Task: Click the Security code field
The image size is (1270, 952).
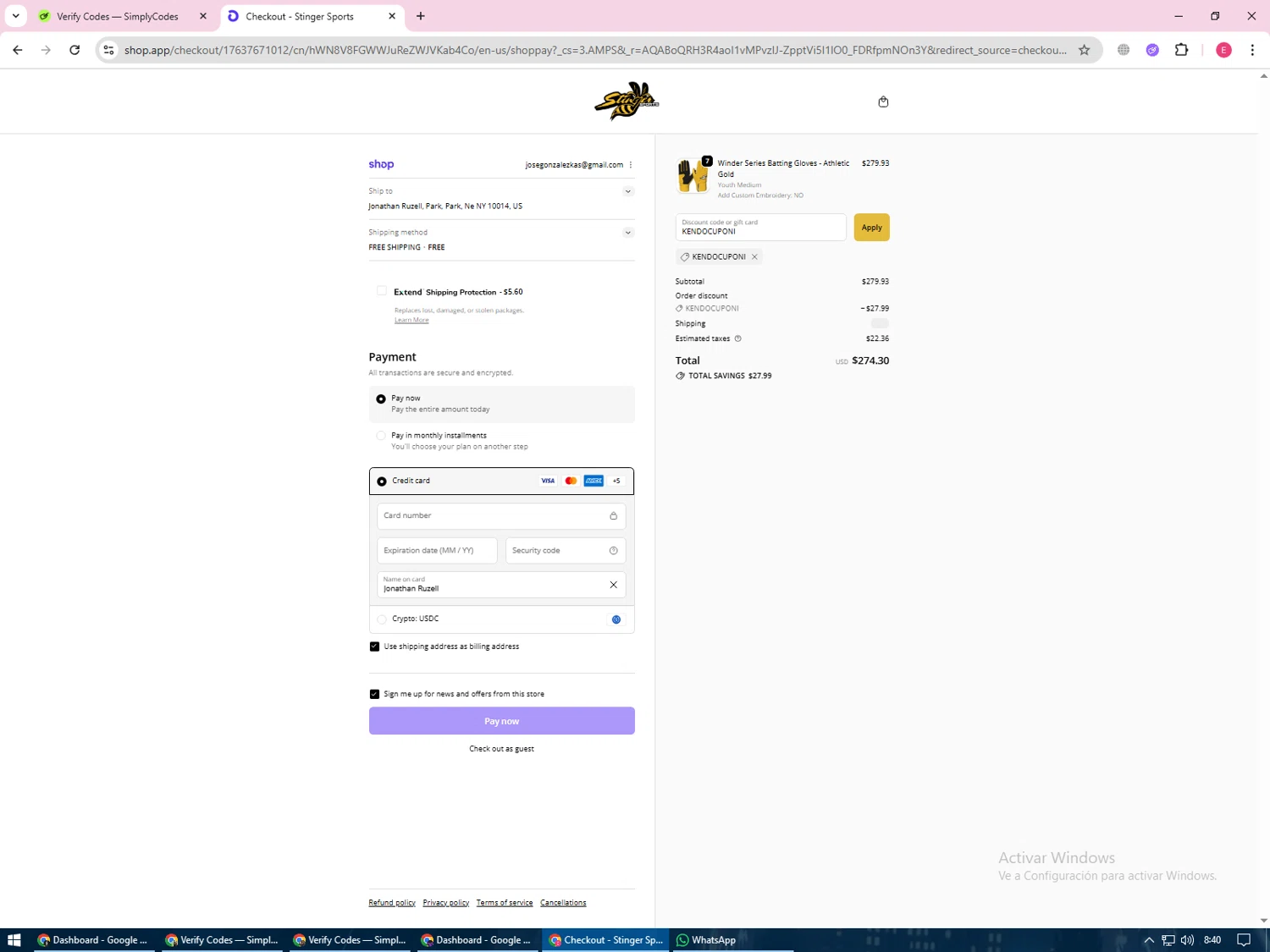Action: pyautogui.click(x=566, y=551)
